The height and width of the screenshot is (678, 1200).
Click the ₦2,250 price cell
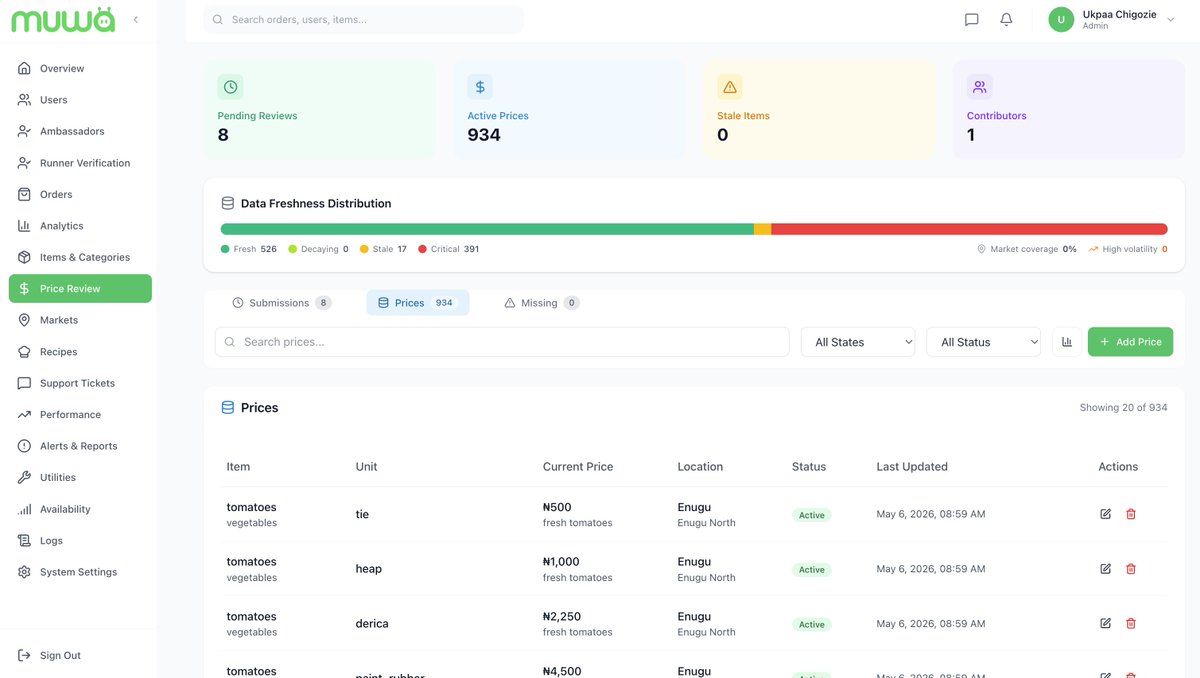pyautogui.click(x=562, y=617)
